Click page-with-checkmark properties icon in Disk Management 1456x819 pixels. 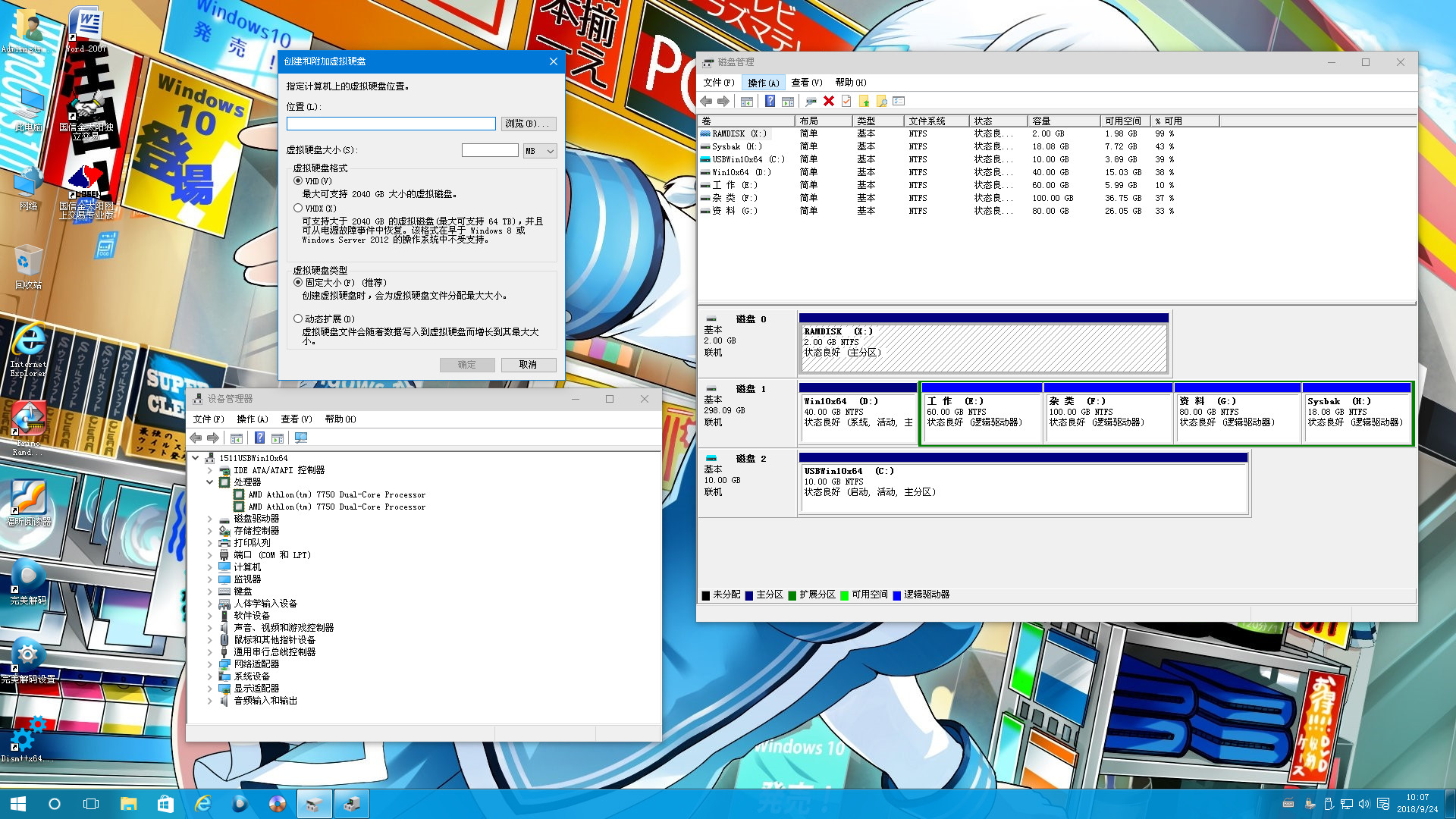tap(846, 102)
